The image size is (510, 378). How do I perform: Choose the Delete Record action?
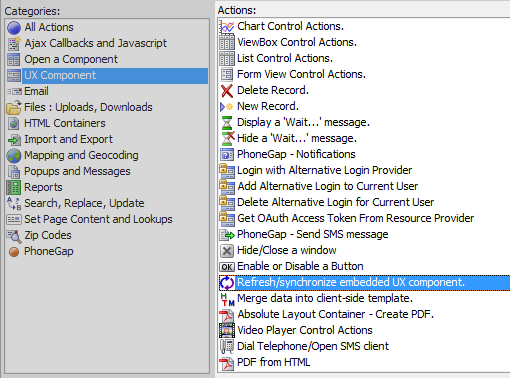(x=273, y=90)
